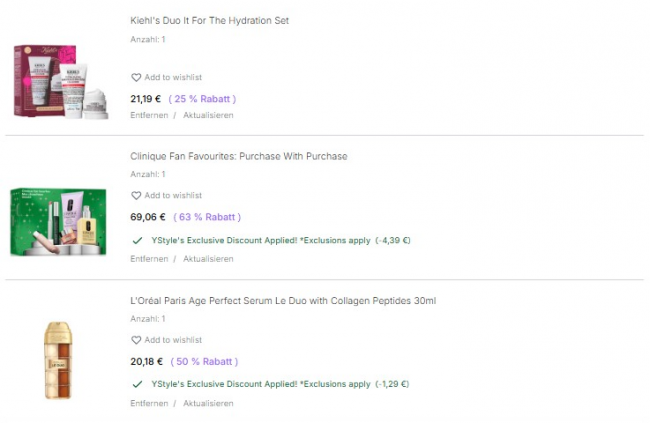Remove Clinique Fan Favourites via Entfernen
The height and width of the screenshot is (423, 650).
pos(149,259)
